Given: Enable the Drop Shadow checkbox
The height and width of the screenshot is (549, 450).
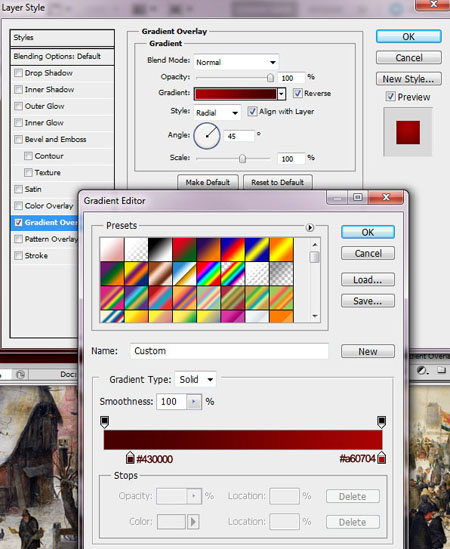Looking at the screenshot, I should 18,73.
